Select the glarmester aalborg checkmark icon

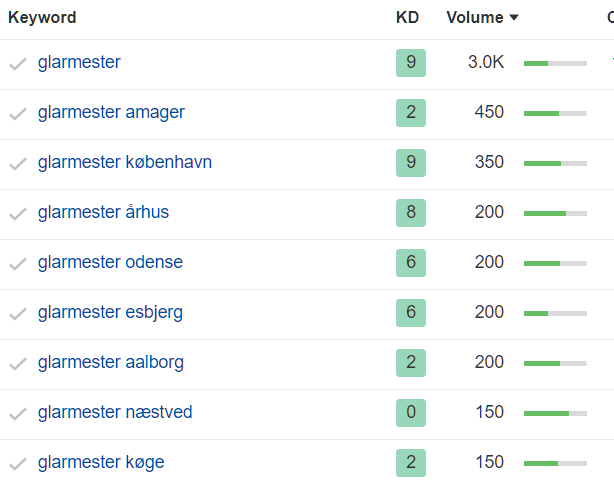point(18,364)
